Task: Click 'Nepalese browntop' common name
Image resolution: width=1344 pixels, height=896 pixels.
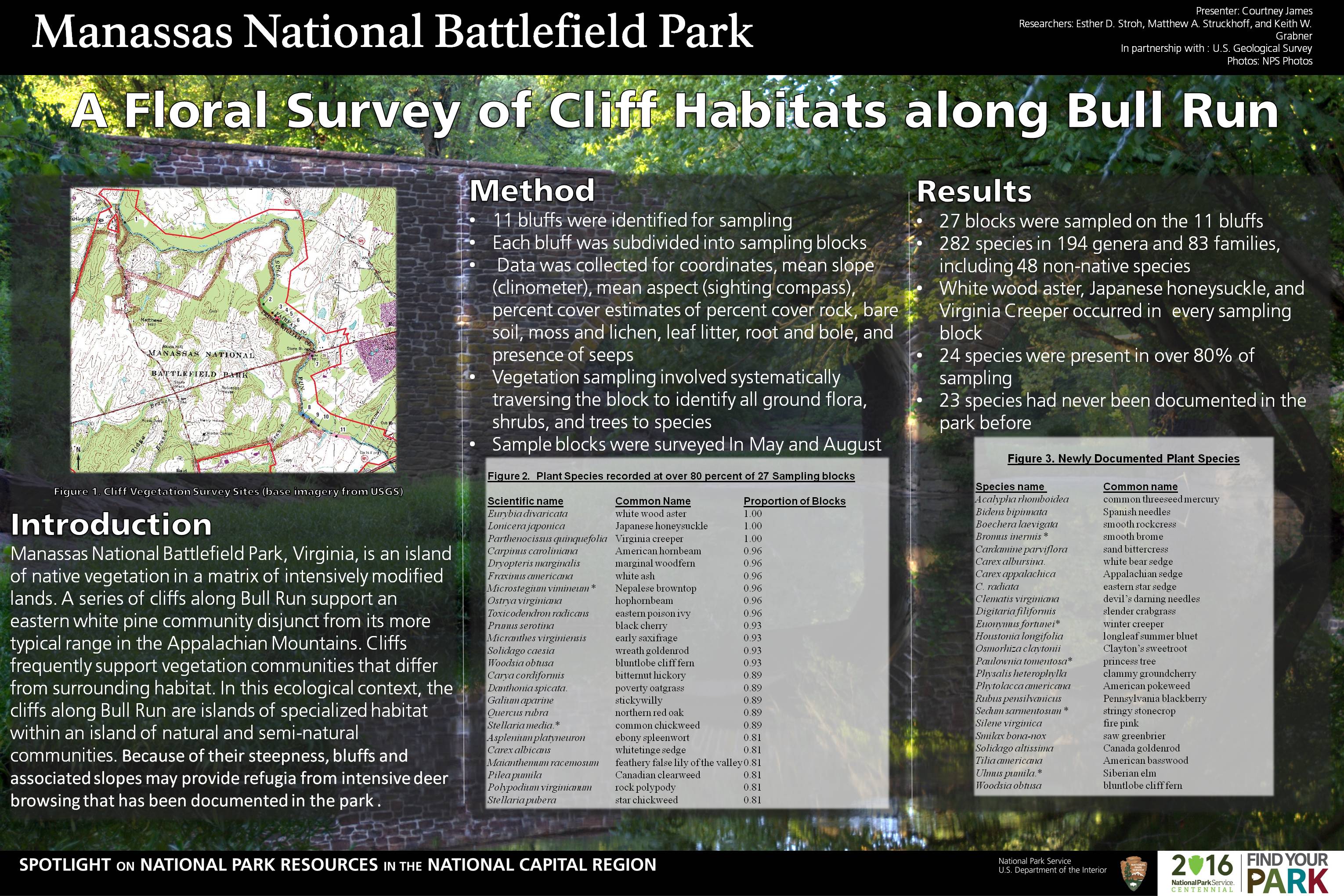Action: 655,589
